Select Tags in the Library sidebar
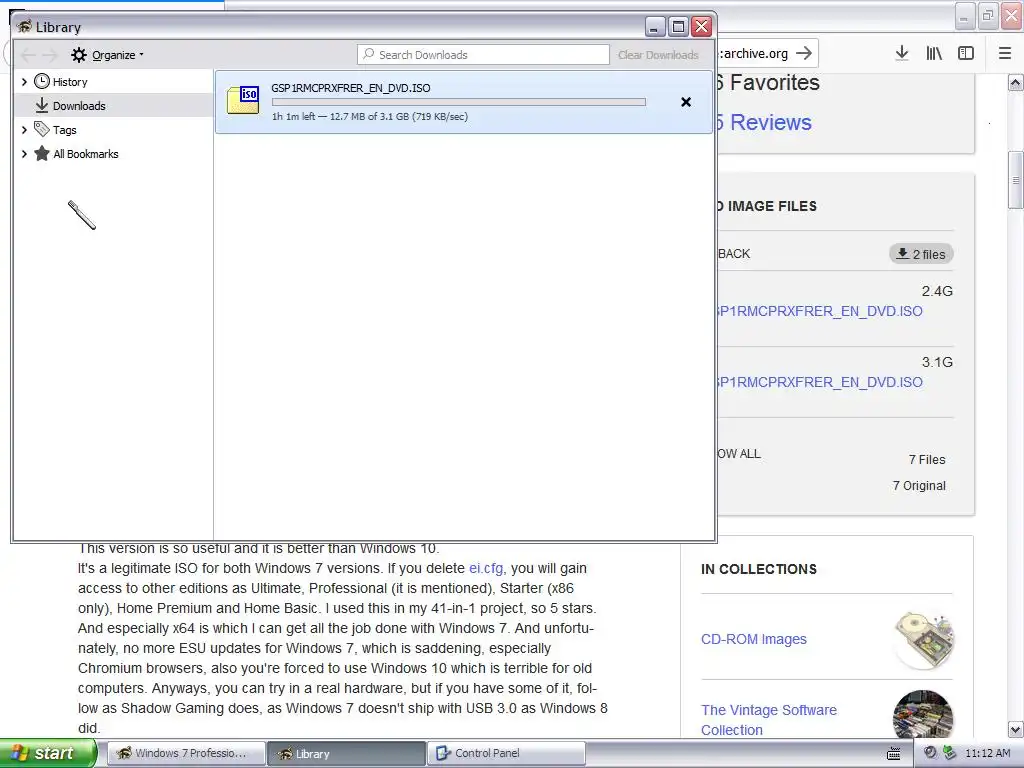1024x768 pixels. pos(65,130)
